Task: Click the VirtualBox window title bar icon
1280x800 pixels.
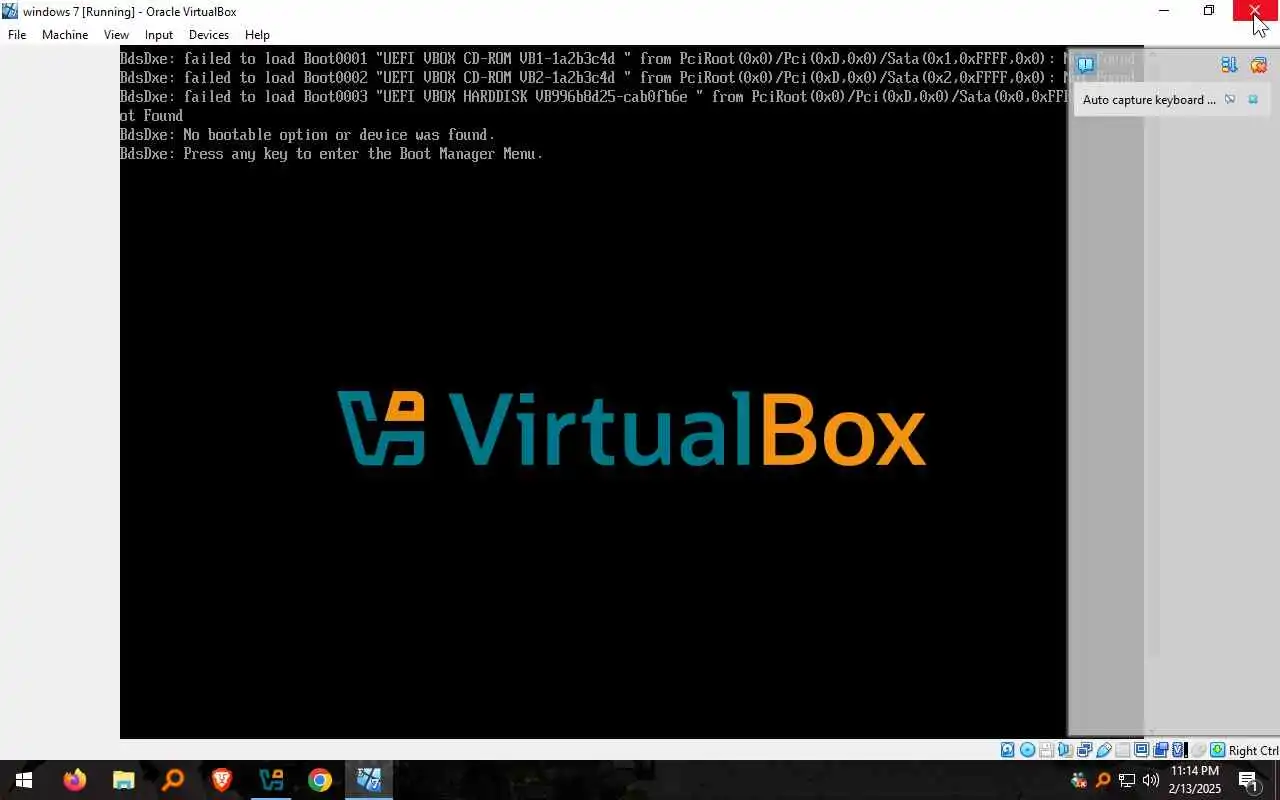Action: point(10,11)
